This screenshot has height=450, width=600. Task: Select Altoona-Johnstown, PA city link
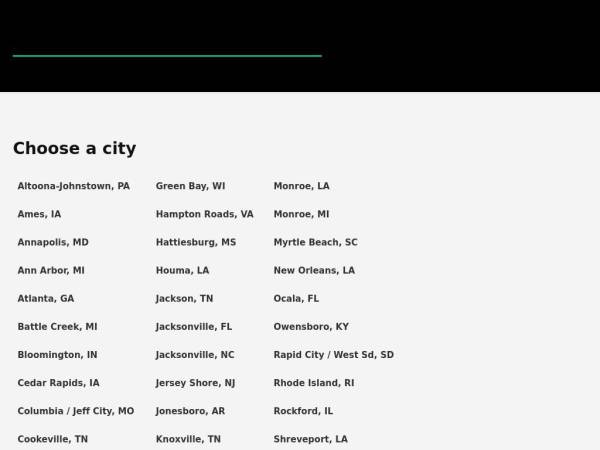click(73, 186)
